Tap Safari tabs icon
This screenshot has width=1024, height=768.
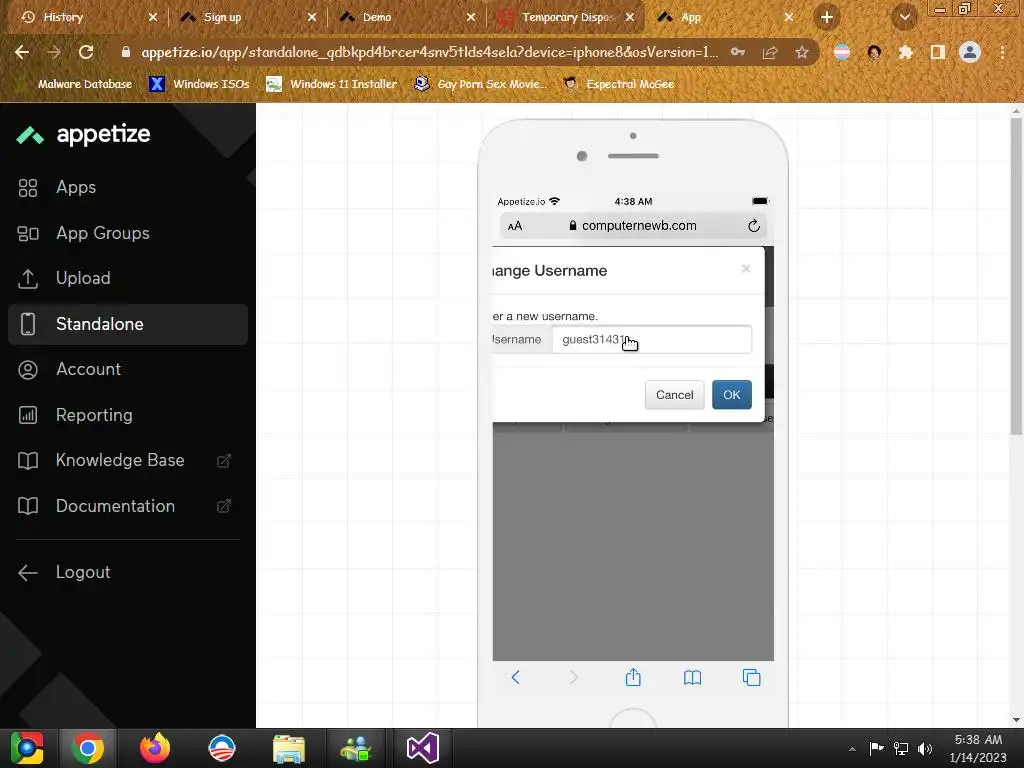pyautogui.click(x=752, y=678)
